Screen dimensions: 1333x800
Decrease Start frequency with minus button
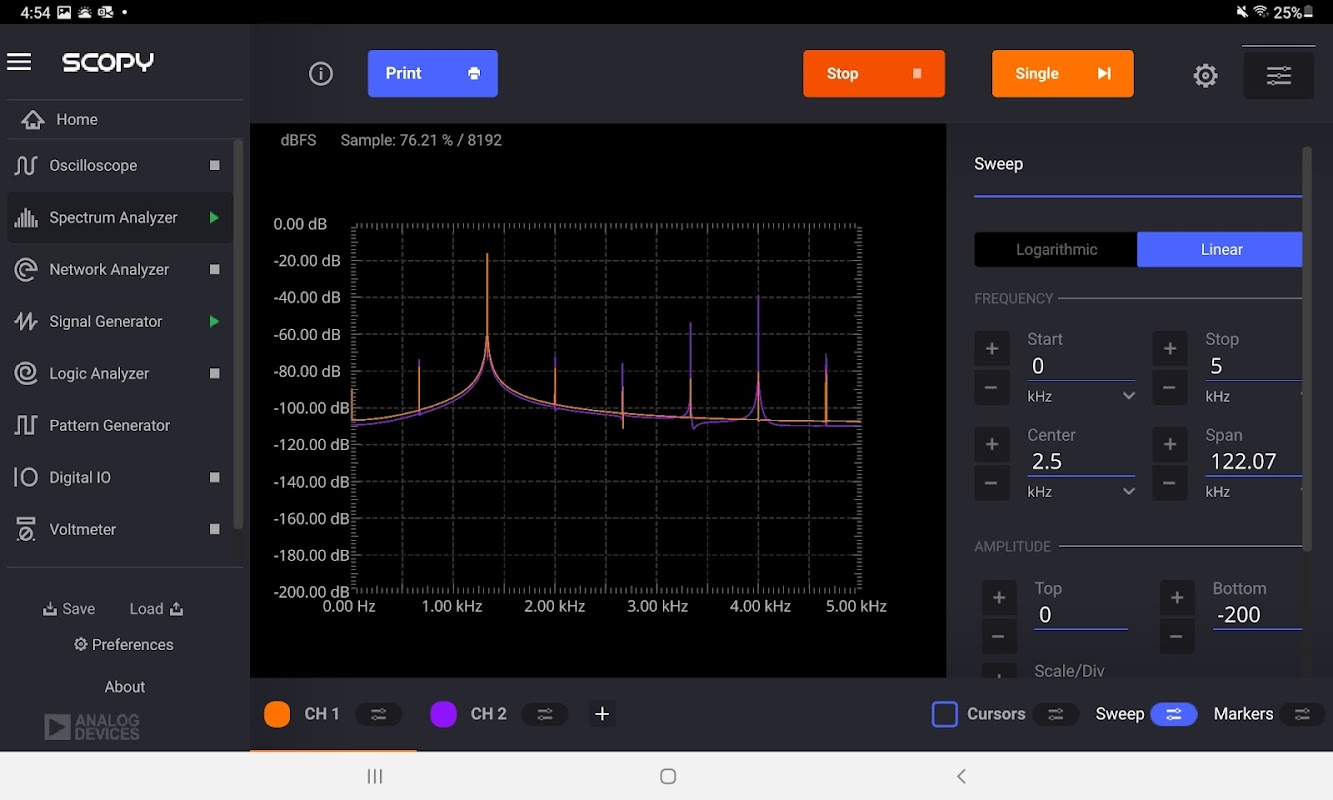pyautogui.click(x=992, y=388)
